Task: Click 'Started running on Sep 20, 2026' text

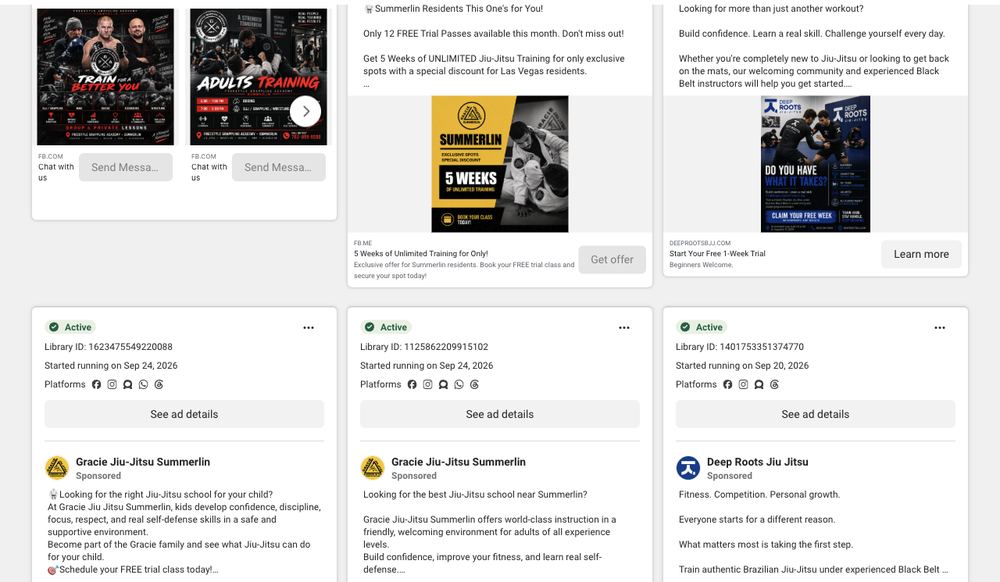Action: (742, 366)
